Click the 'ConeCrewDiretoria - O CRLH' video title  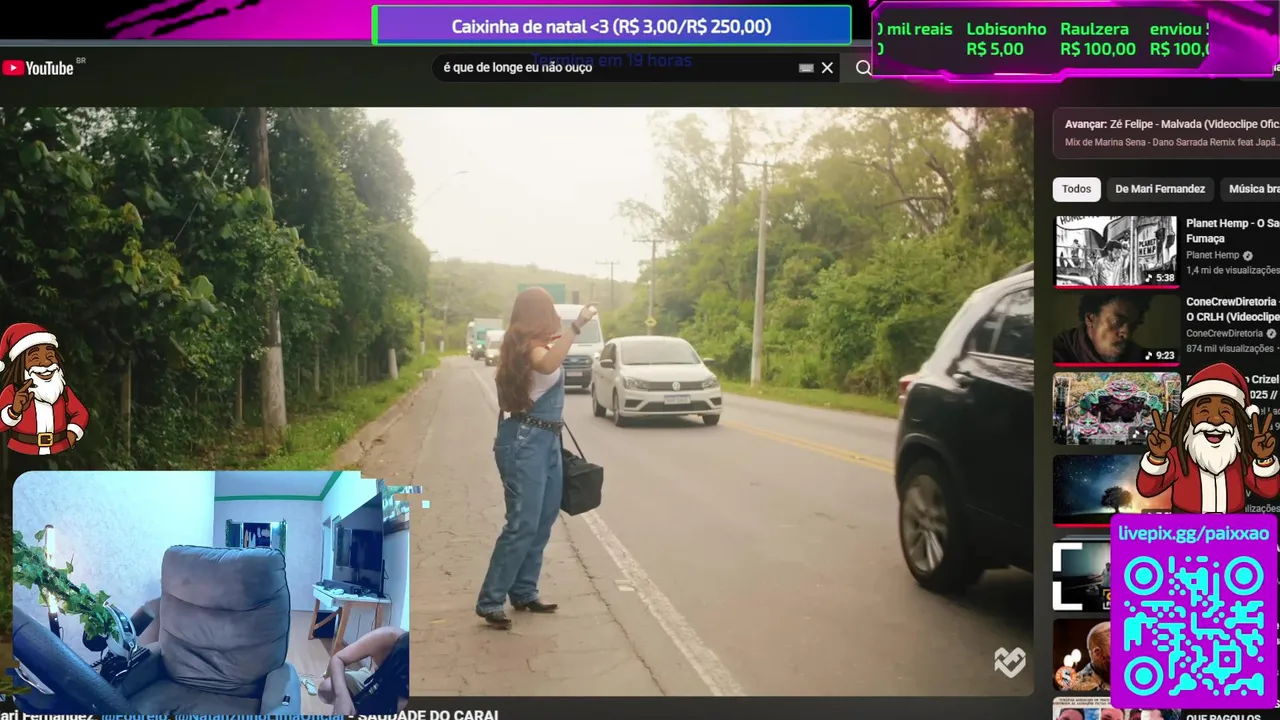tap(1232, 309)
